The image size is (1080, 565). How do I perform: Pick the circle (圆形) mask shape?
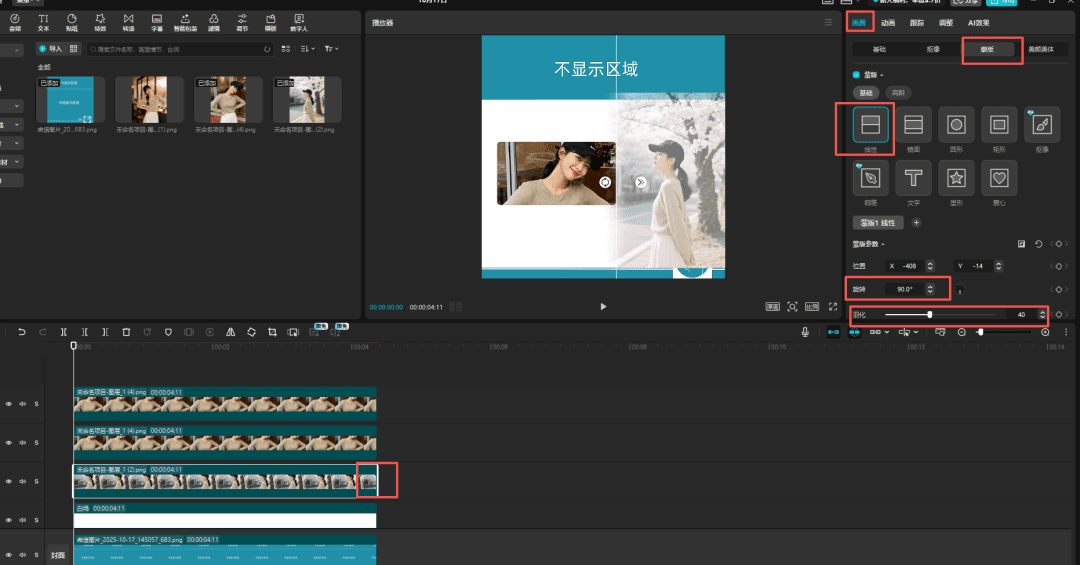(956, 125)
